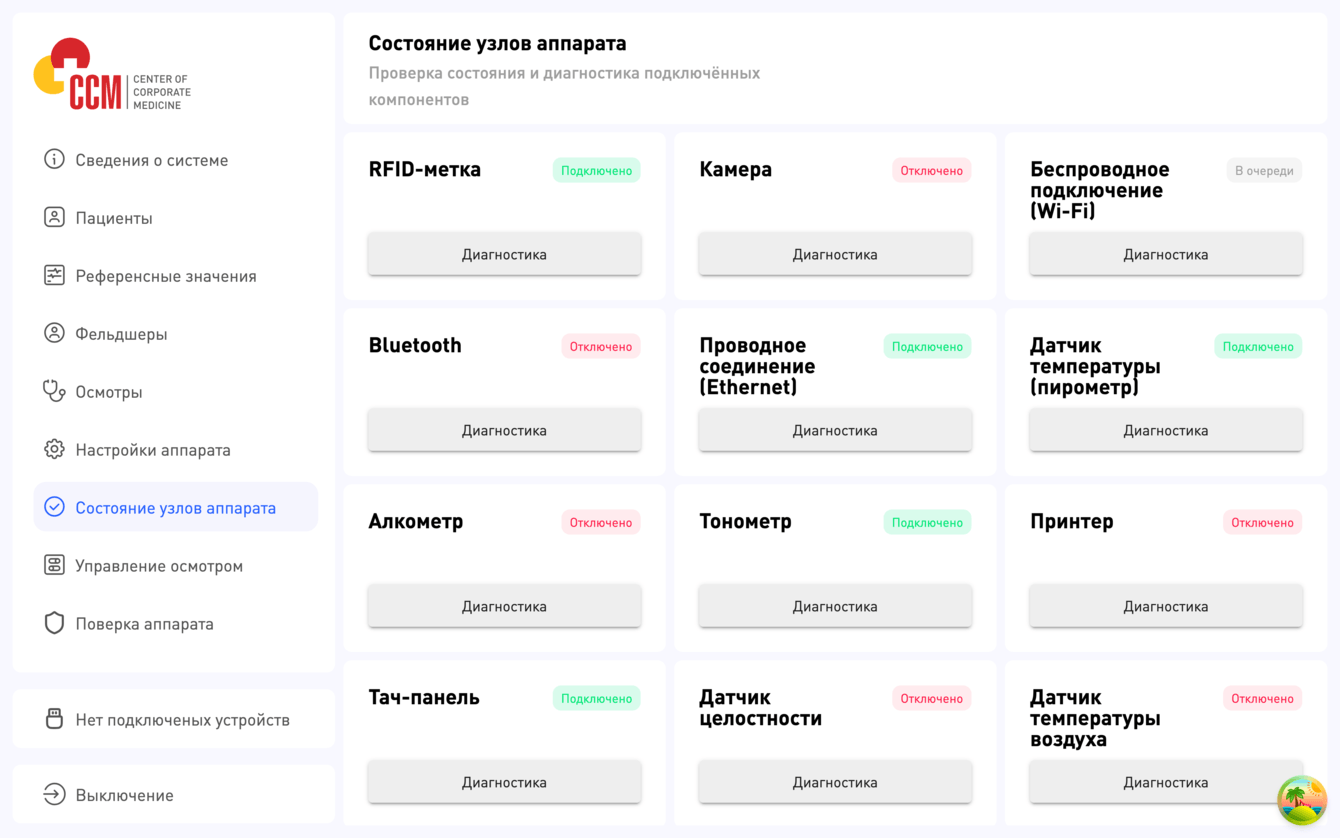Image resolution: width=1340 pixels, height=838 pixels.
Task: Start Диагностика for Bluetooth
Action: click(x=504, y=431)
